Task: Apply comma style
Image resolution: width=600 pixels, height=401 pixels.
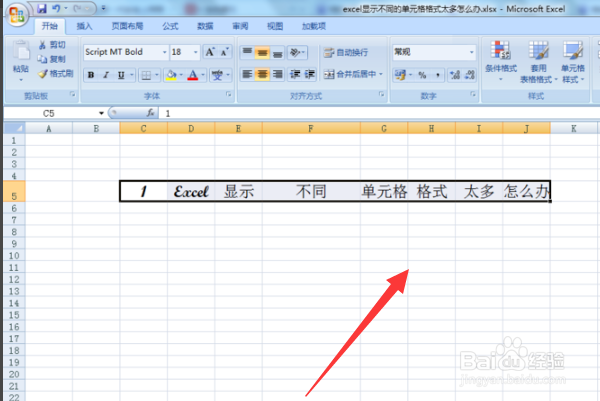Action: point(437,75)
